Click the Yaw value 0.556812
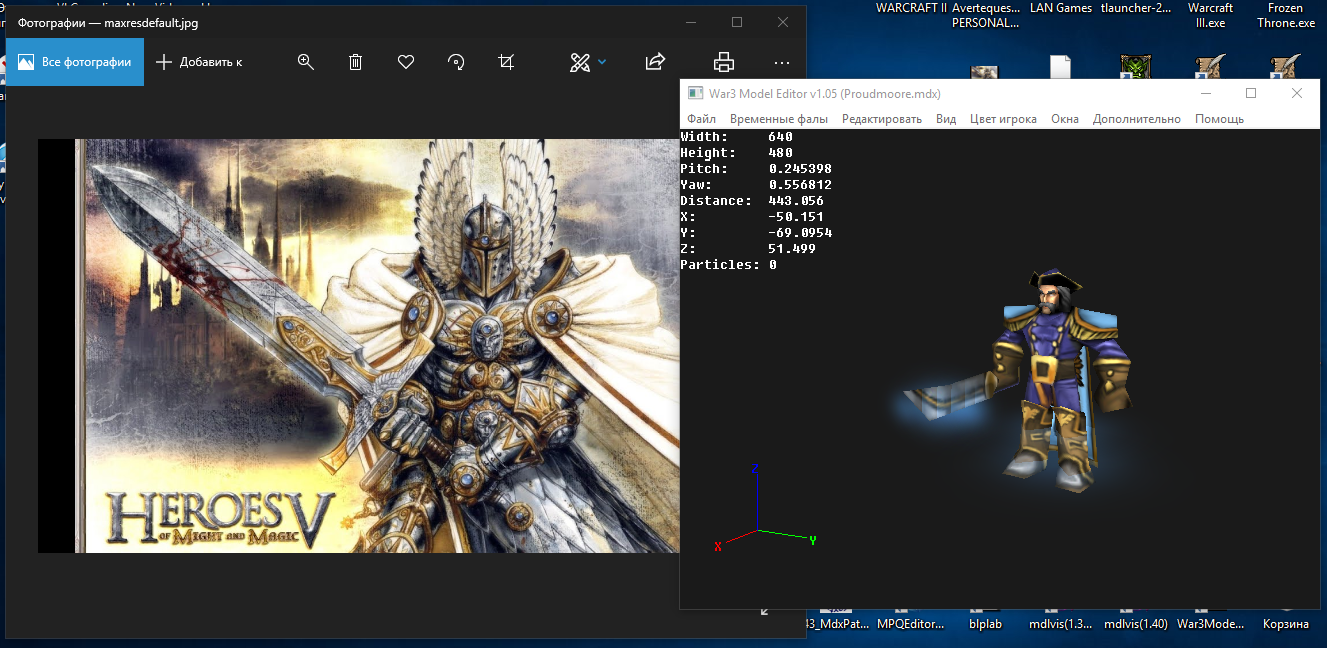 [800, 185]
